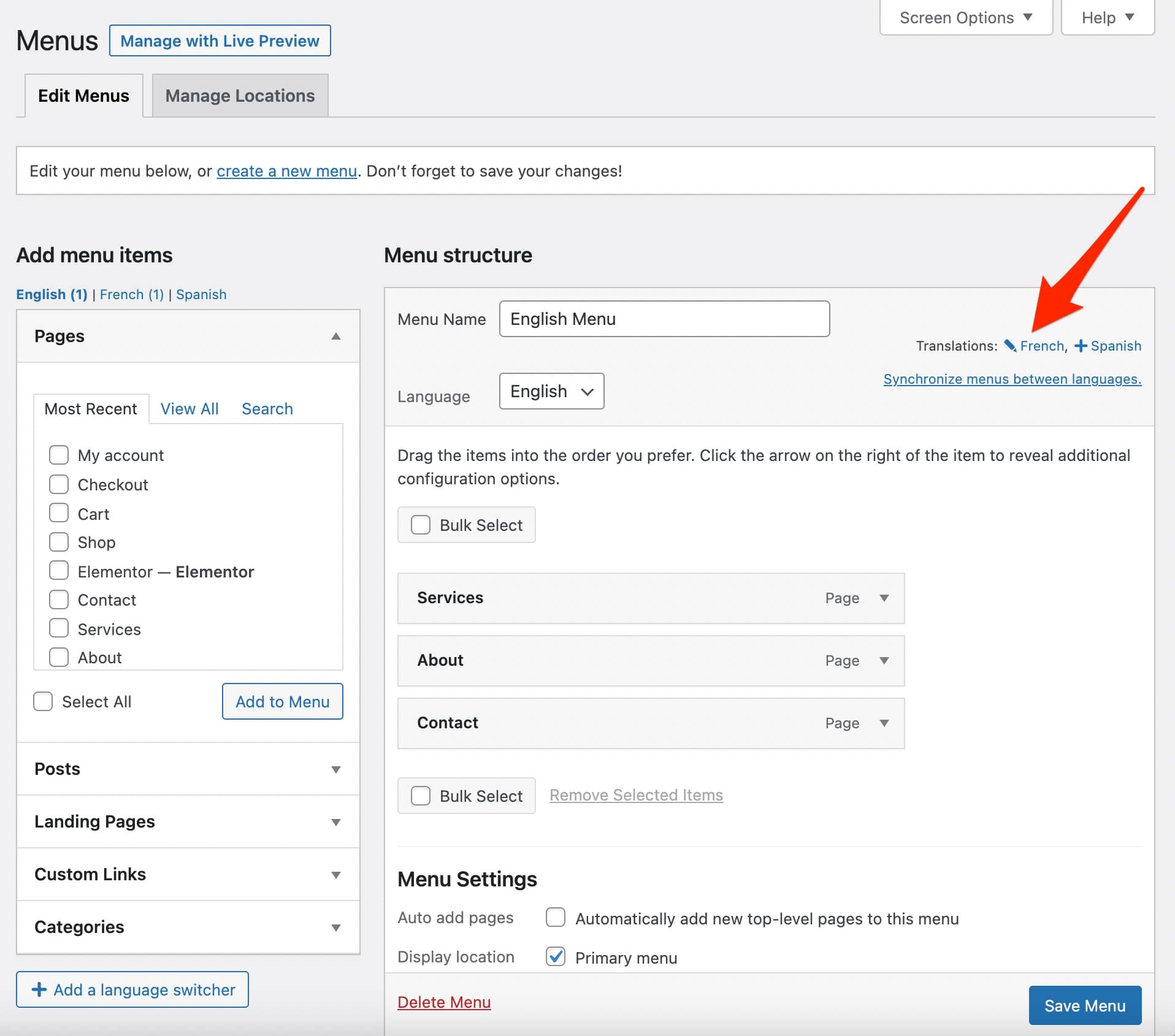Expand the Posts panel arrow
The width and height of the screenshot is (1175, 1036).
click(335, 769)
